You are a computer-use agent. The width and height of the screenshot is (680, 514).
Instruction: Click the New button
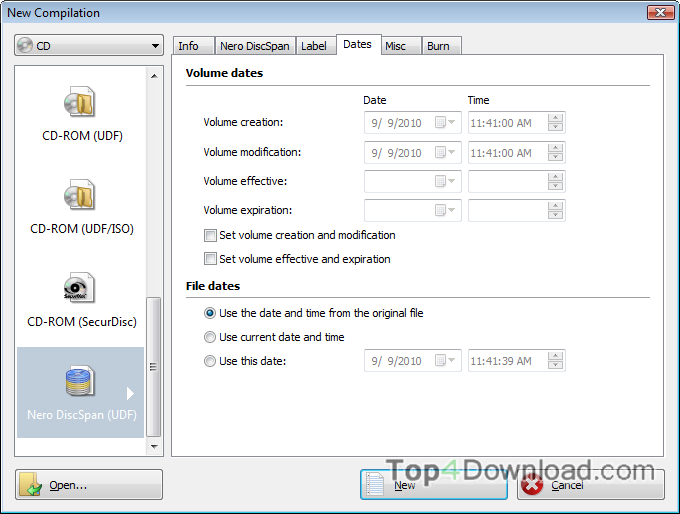tap(434, 485)
